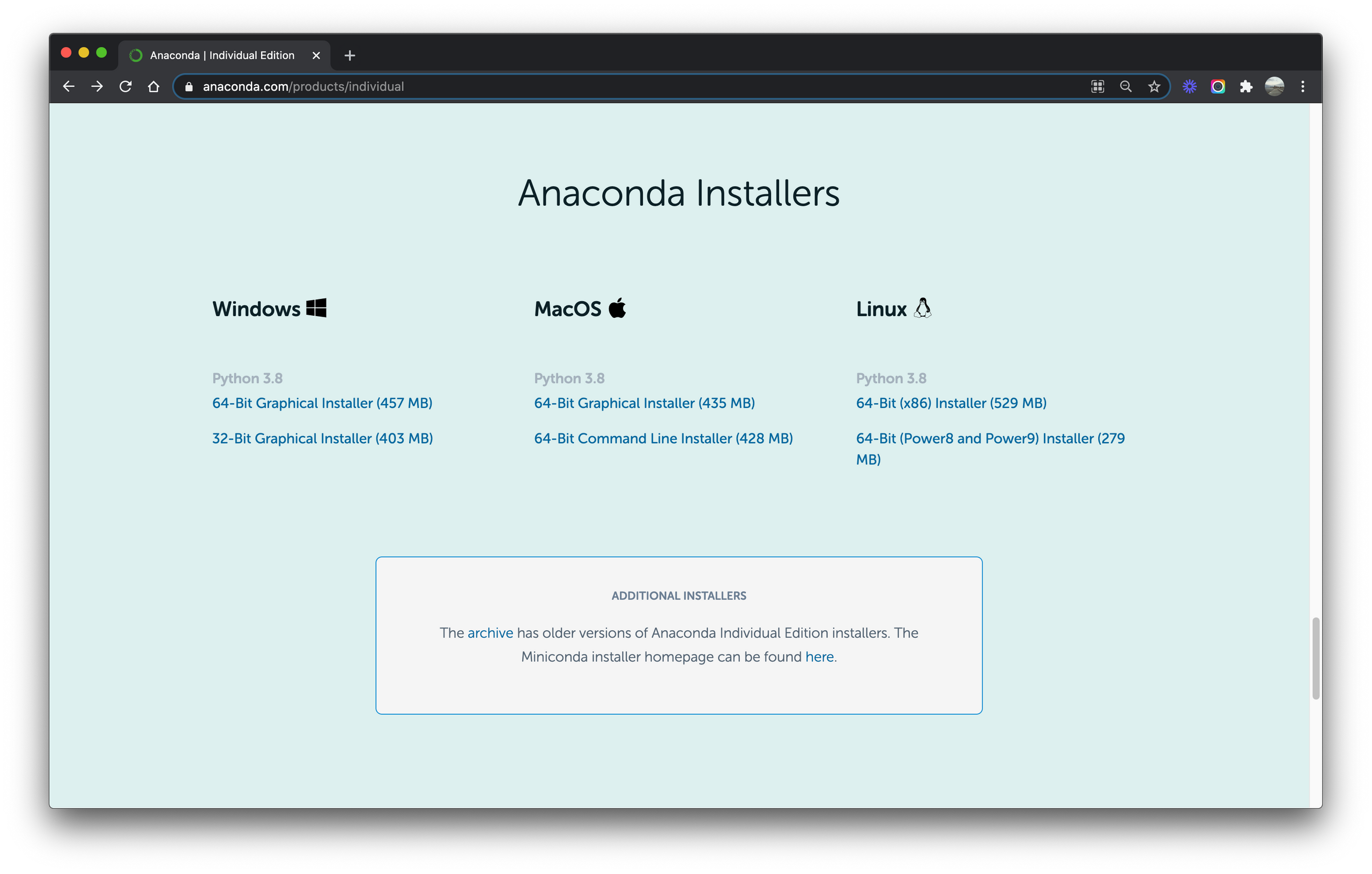Viewport: 1372px width, 874px height.
Task: Click the QR/grid icon in address bar
Action: point(1097,87)
